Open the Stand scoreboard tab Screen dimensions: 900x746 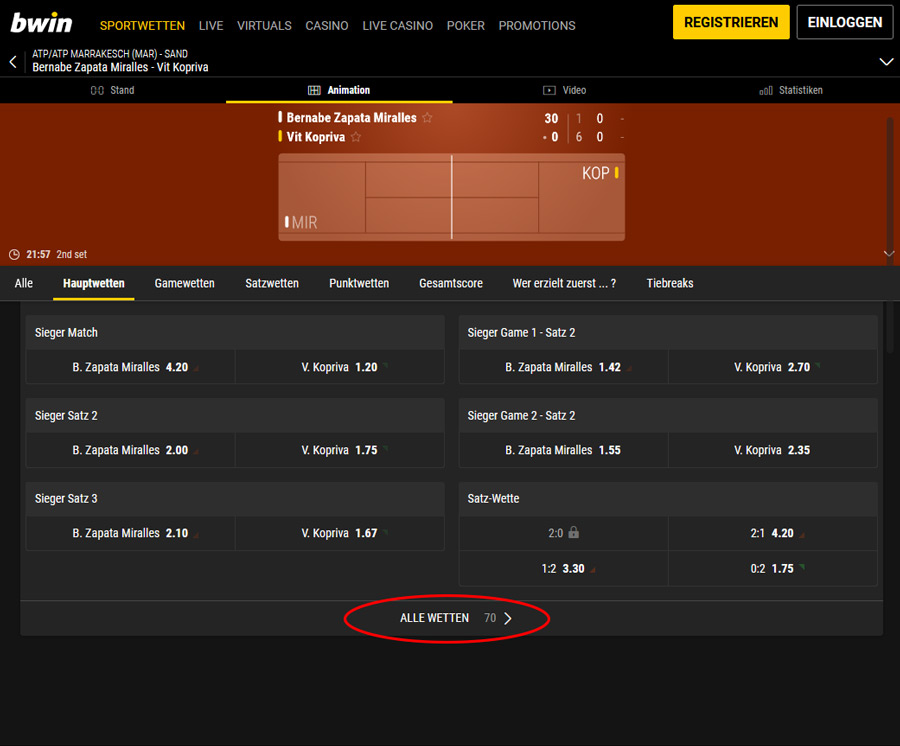click(112, 90)
